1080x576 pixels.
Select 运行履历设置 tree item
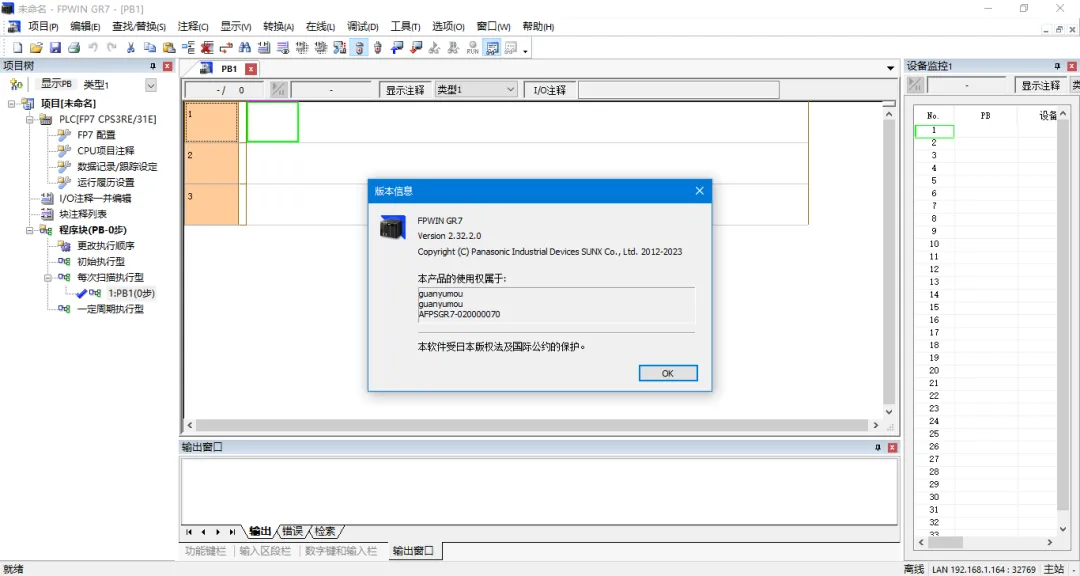tap(105, 183)
